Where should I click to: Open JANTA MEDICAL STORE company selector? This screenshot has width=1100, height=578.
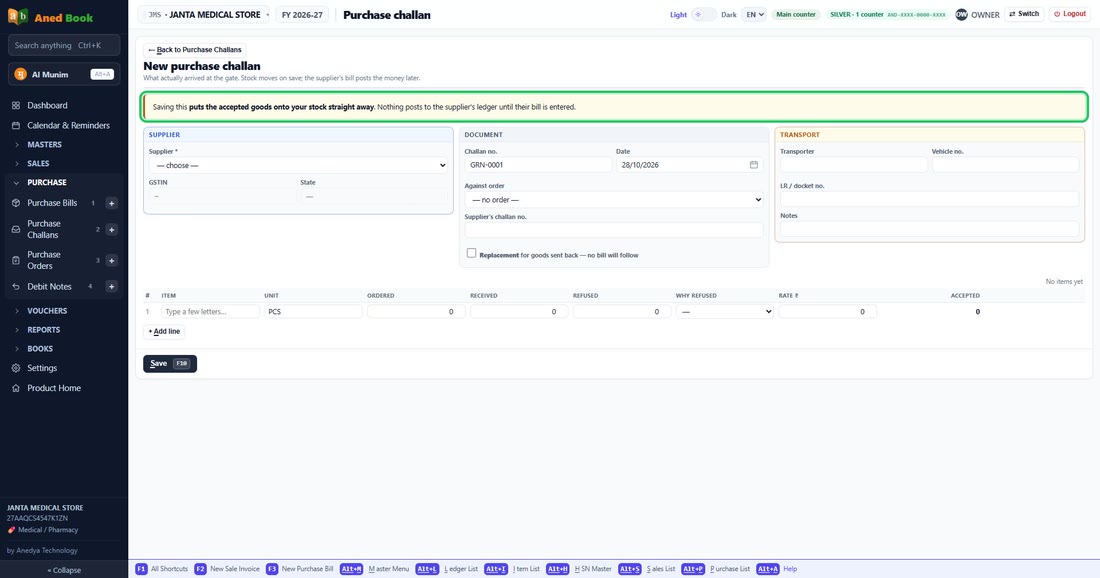[x=204, y=15]
